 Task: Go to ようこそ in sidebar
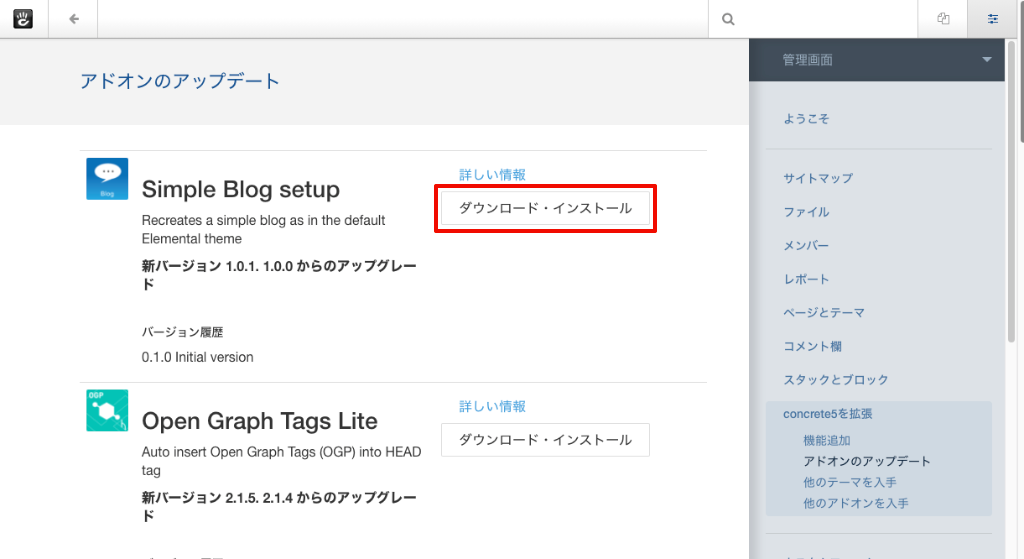806,119
